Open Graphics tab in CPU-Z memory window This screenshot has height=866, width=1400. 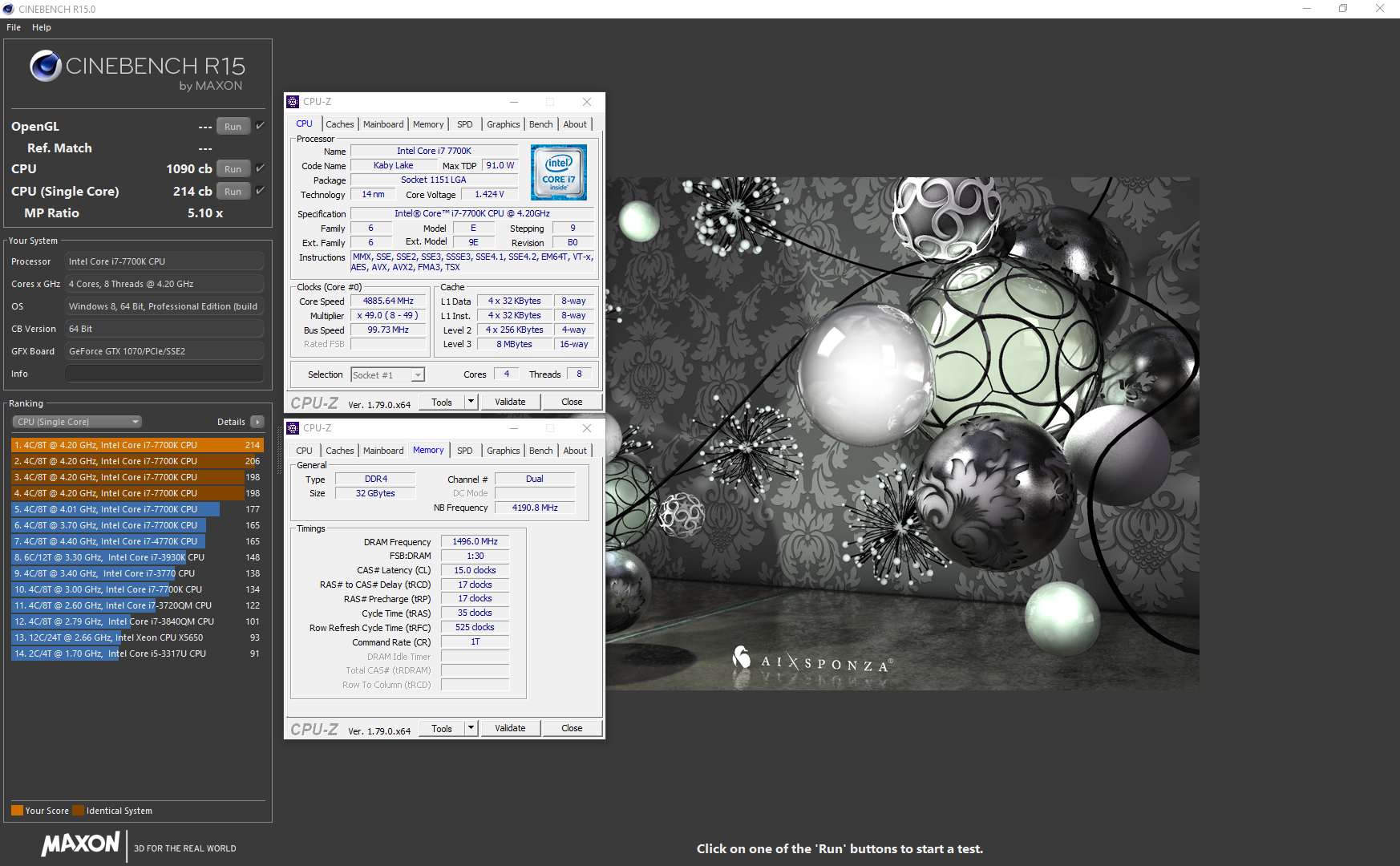coord(504,451)
